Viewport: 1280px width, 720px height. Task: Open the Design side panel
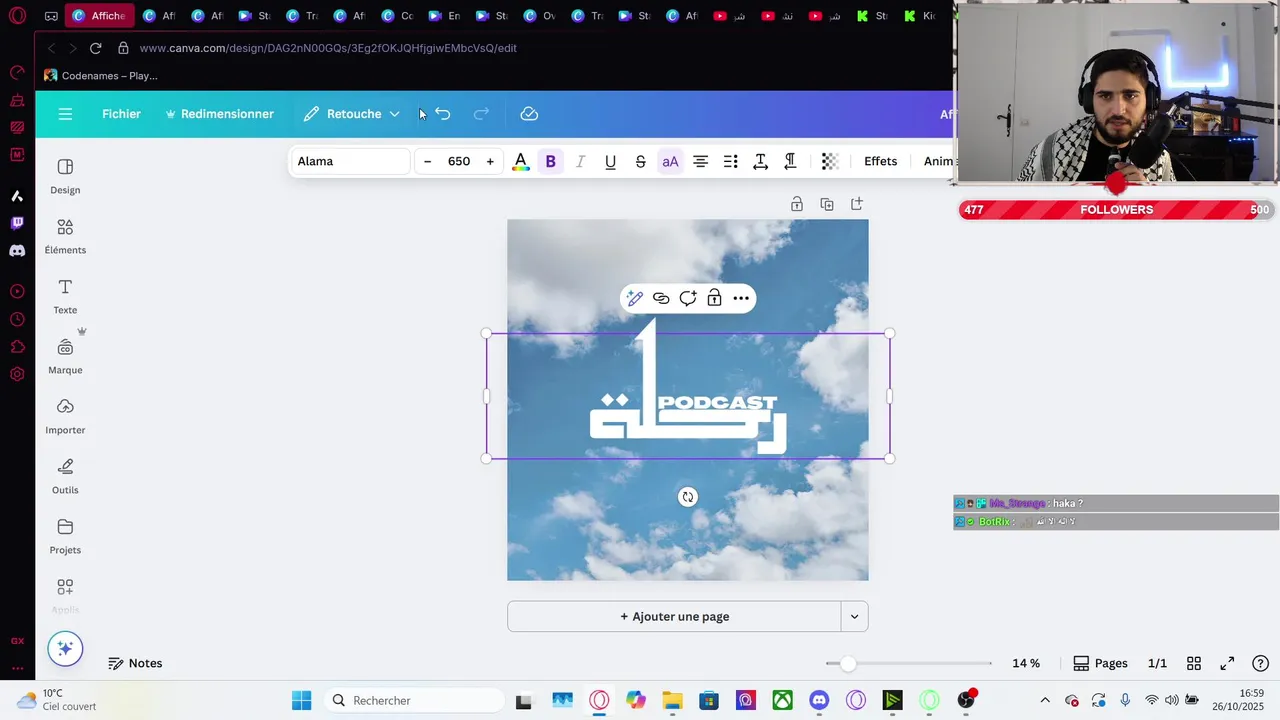pyautogui.click(x=65, y=176)
